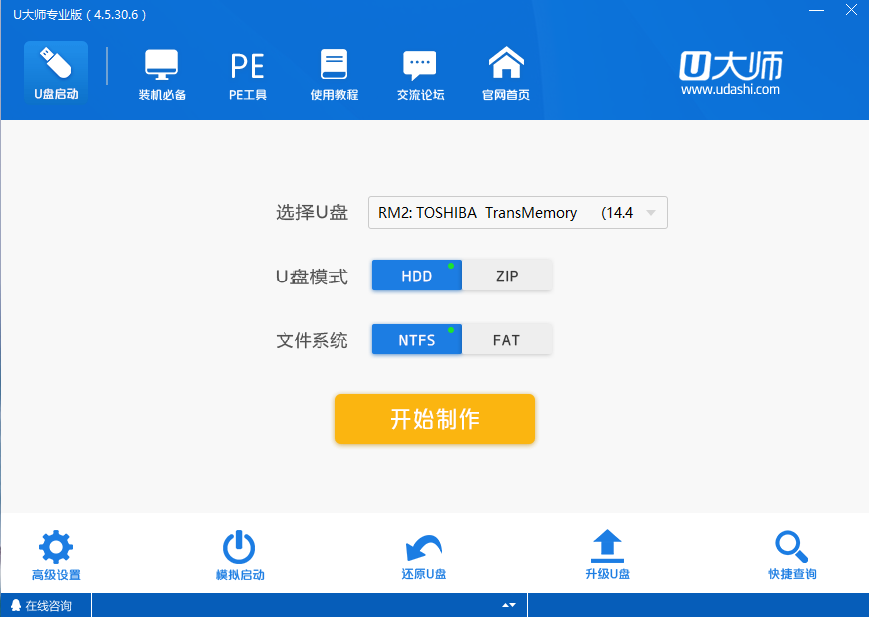Change file system to FAT
The image size is (869, 617).
pyautogui.click(x=507, y=339)
